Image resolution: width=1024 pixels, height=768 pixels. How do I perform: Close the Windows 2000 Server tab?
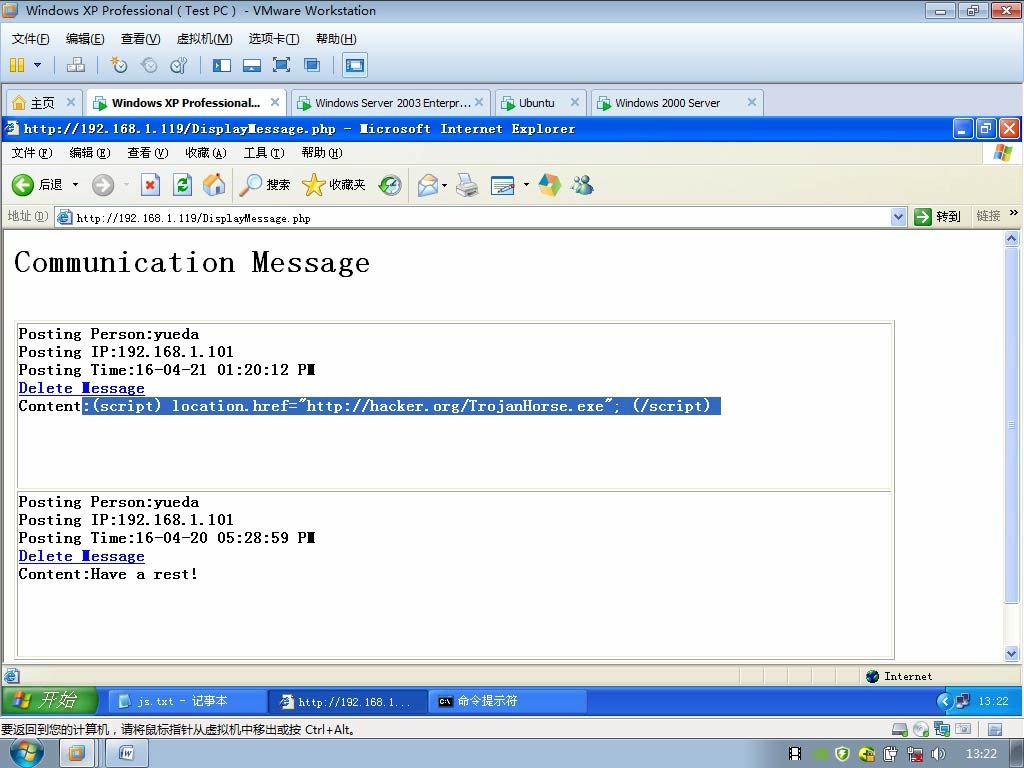click(752, 102)
